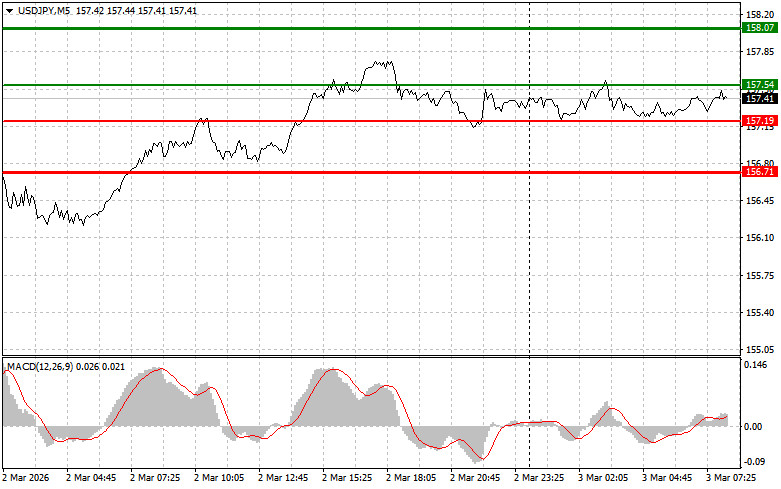Click the 2 Mar 12:45 time label
This screenshot has width=781, height=489.
(285, 479)
